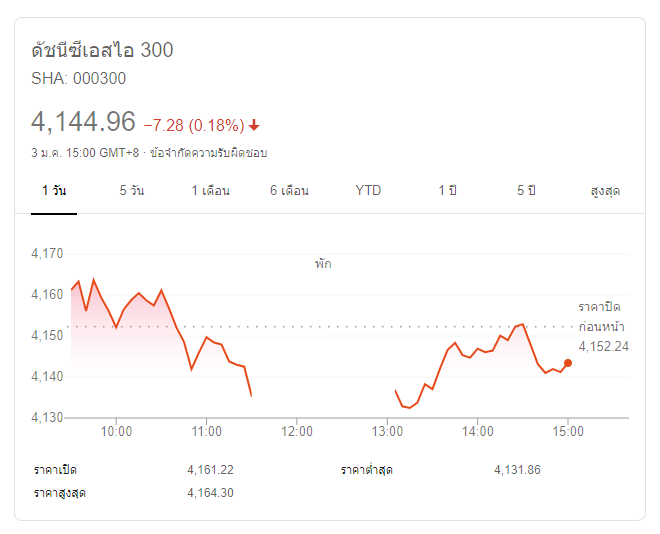This screenshot has width=660, height=534.
Task: Select the 1 วัน tab
Action: tap(53, 190)
